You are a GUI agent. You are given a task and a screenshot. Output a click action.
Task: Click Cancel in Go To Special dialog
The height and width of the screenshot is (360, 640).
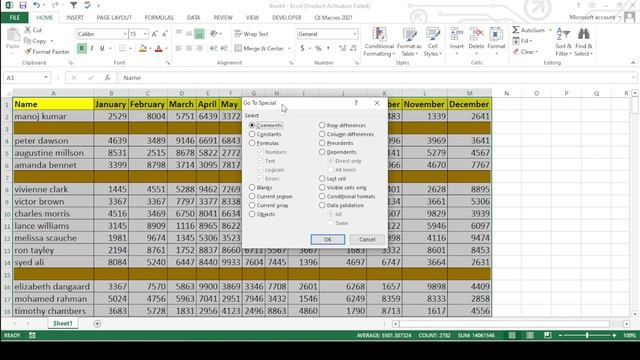click(367, 239)
